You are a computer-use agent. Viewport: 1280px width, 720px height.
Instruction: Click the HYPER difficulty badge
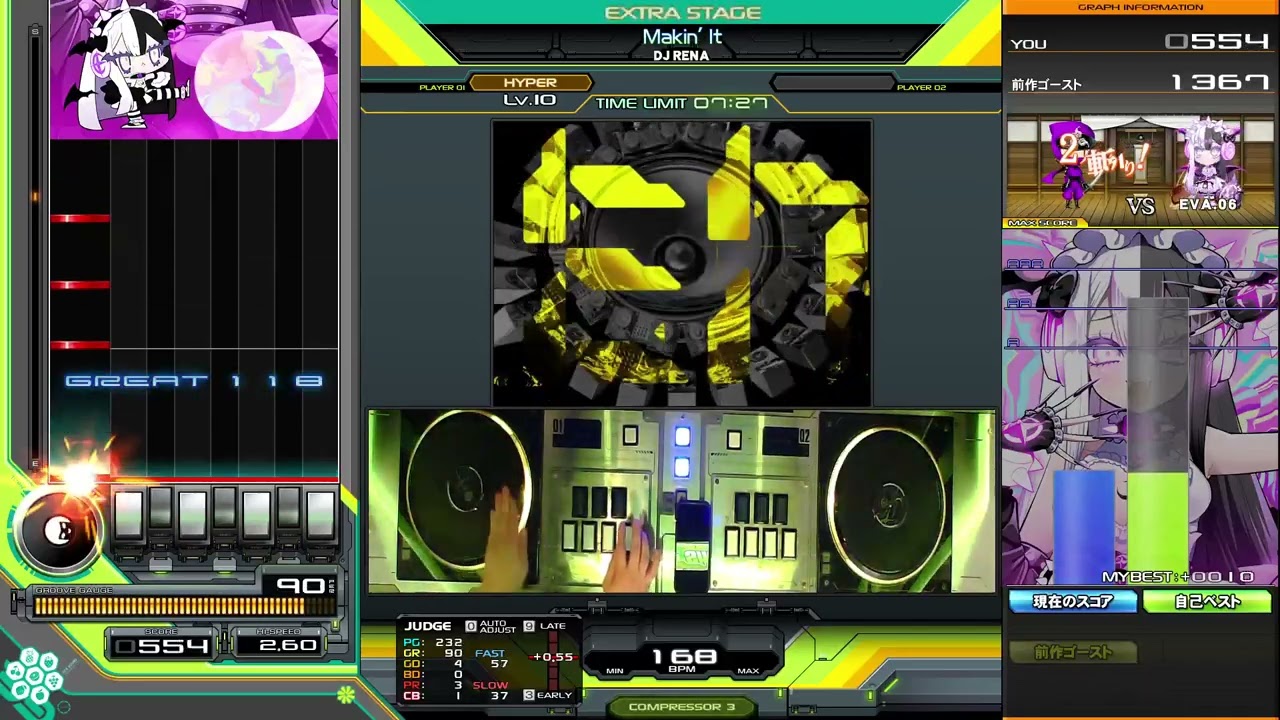click(530, 83)
